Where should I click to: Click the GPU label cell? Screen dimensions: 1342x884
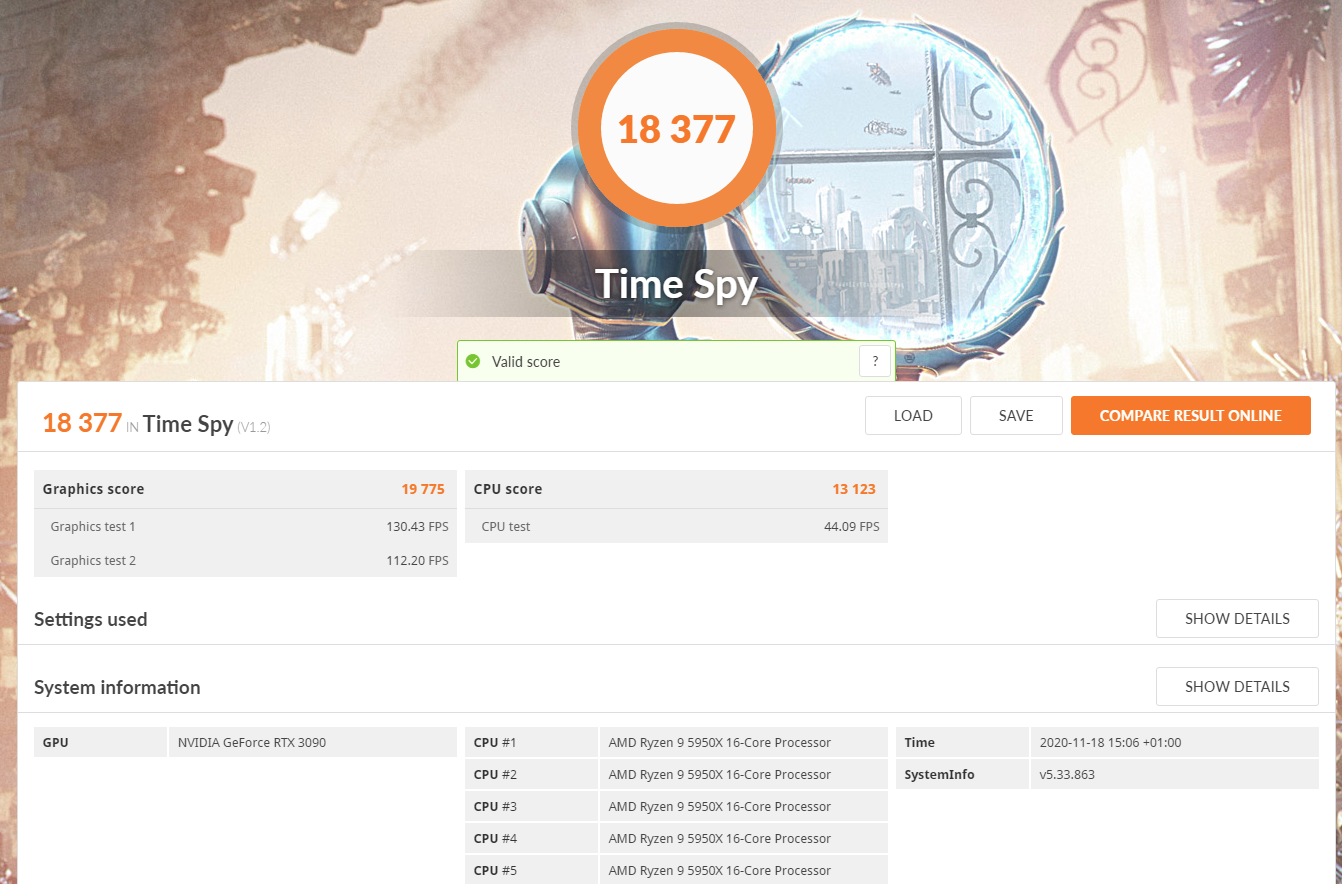coord(100,743)
